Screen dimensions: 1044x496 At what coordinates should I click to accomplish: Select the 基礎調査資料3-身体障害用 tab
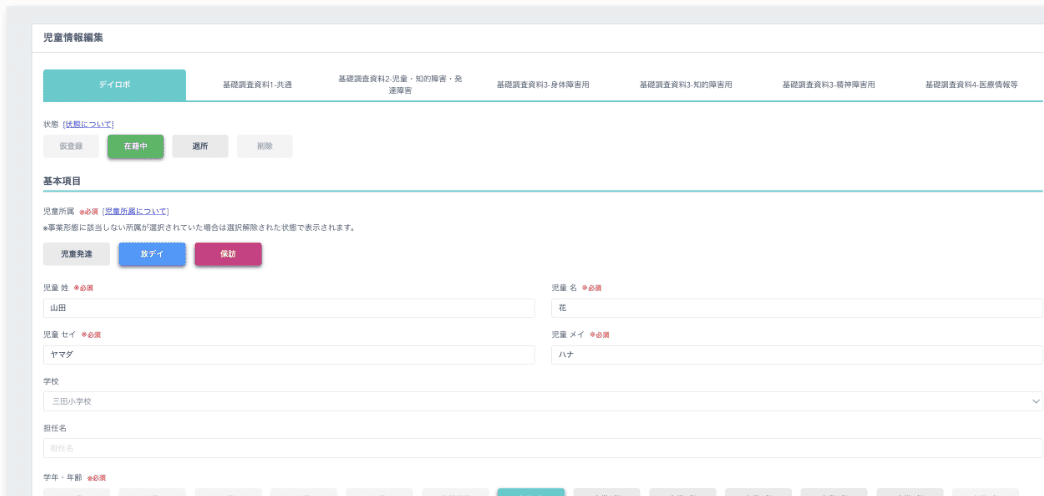coord(543,85)
